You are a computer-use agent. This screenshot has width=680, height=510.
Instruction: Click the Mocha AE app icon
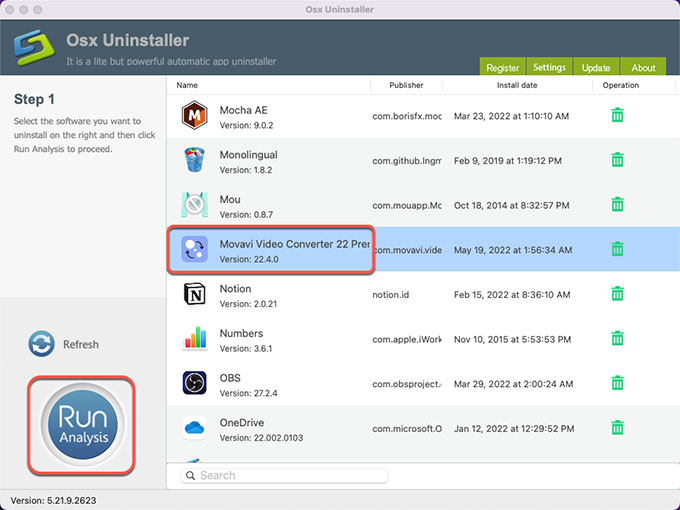click(x=194, y=115)
